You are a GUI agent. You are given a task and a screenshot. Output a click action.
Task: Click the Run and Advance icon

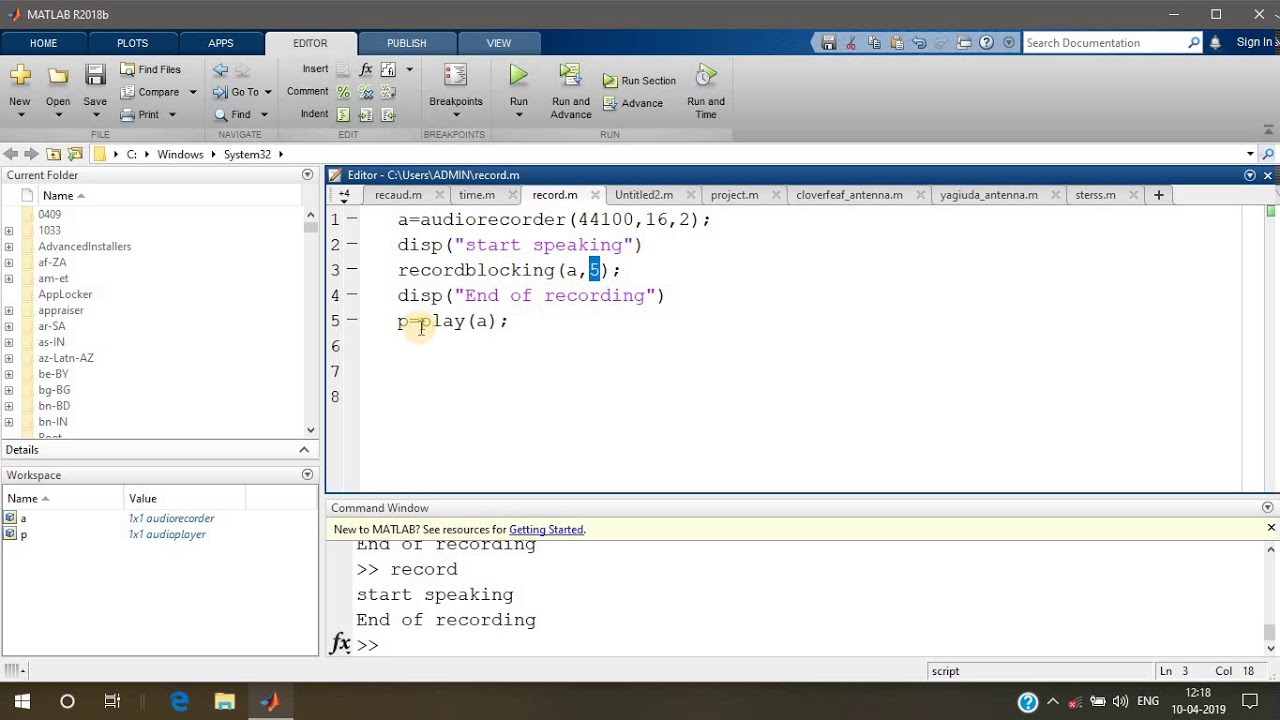570,75
